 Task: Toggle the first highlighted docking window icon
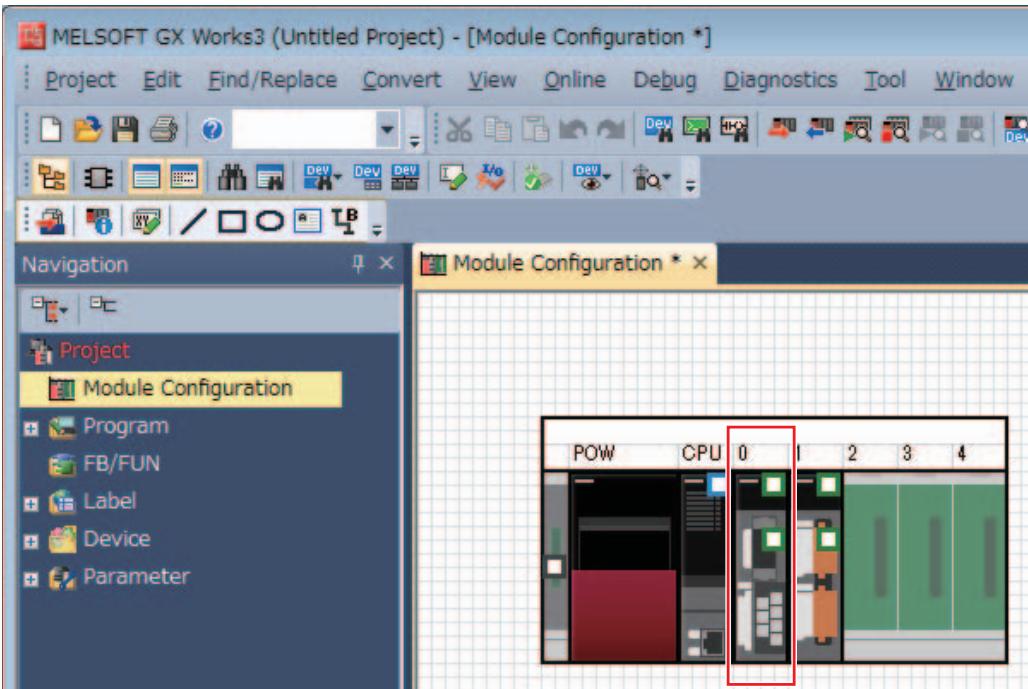(x=146, y=177)
